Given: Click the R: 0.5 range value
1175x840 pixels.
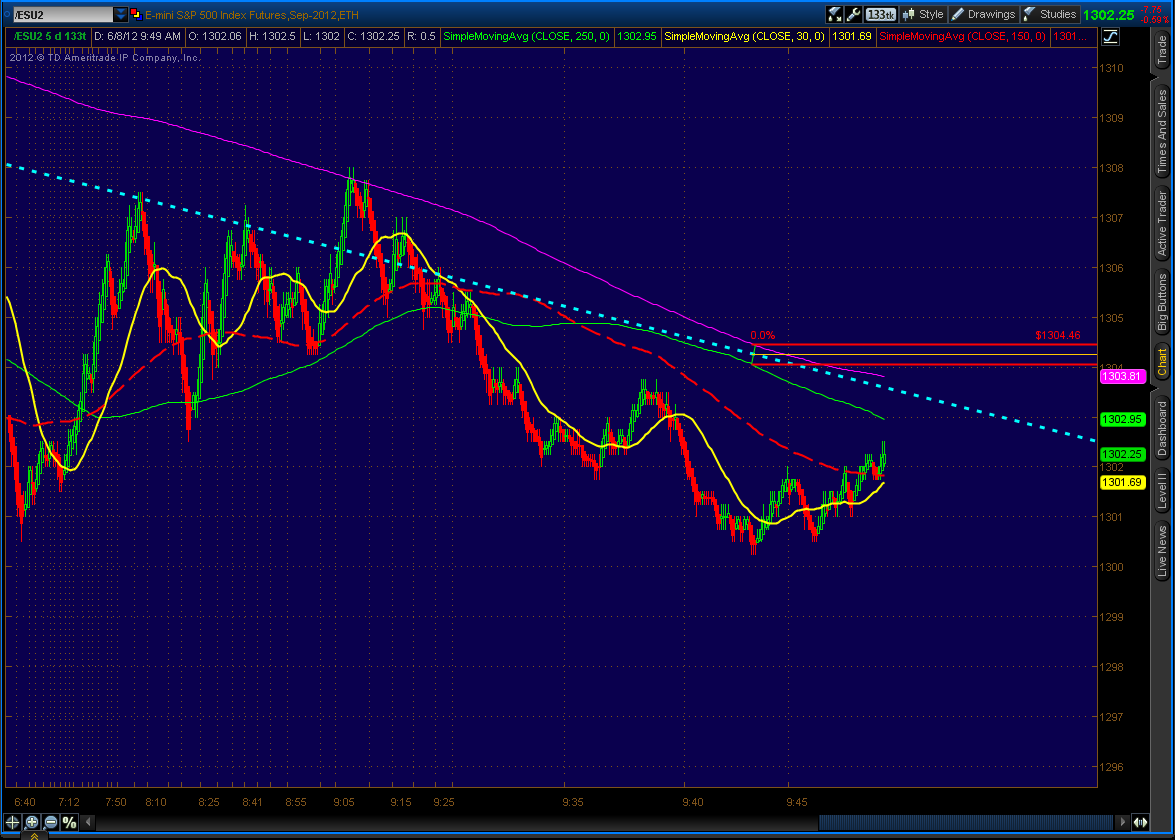Looking at the screenshot, I should coord(421,36).
